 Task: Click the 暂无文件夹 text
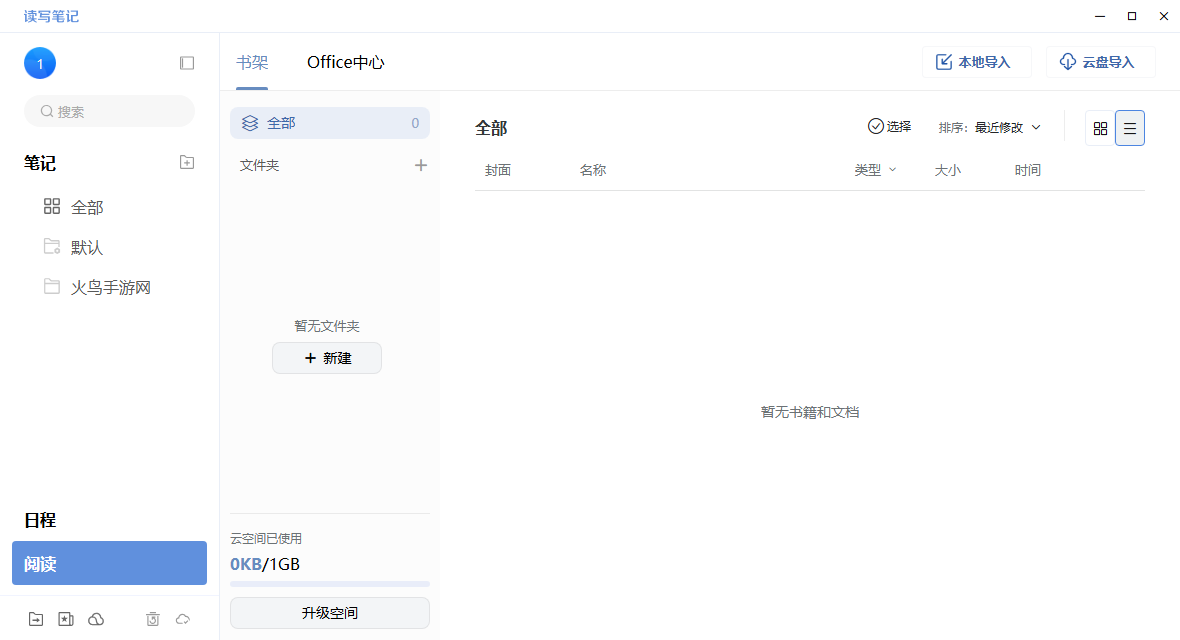tap(327, 326)
